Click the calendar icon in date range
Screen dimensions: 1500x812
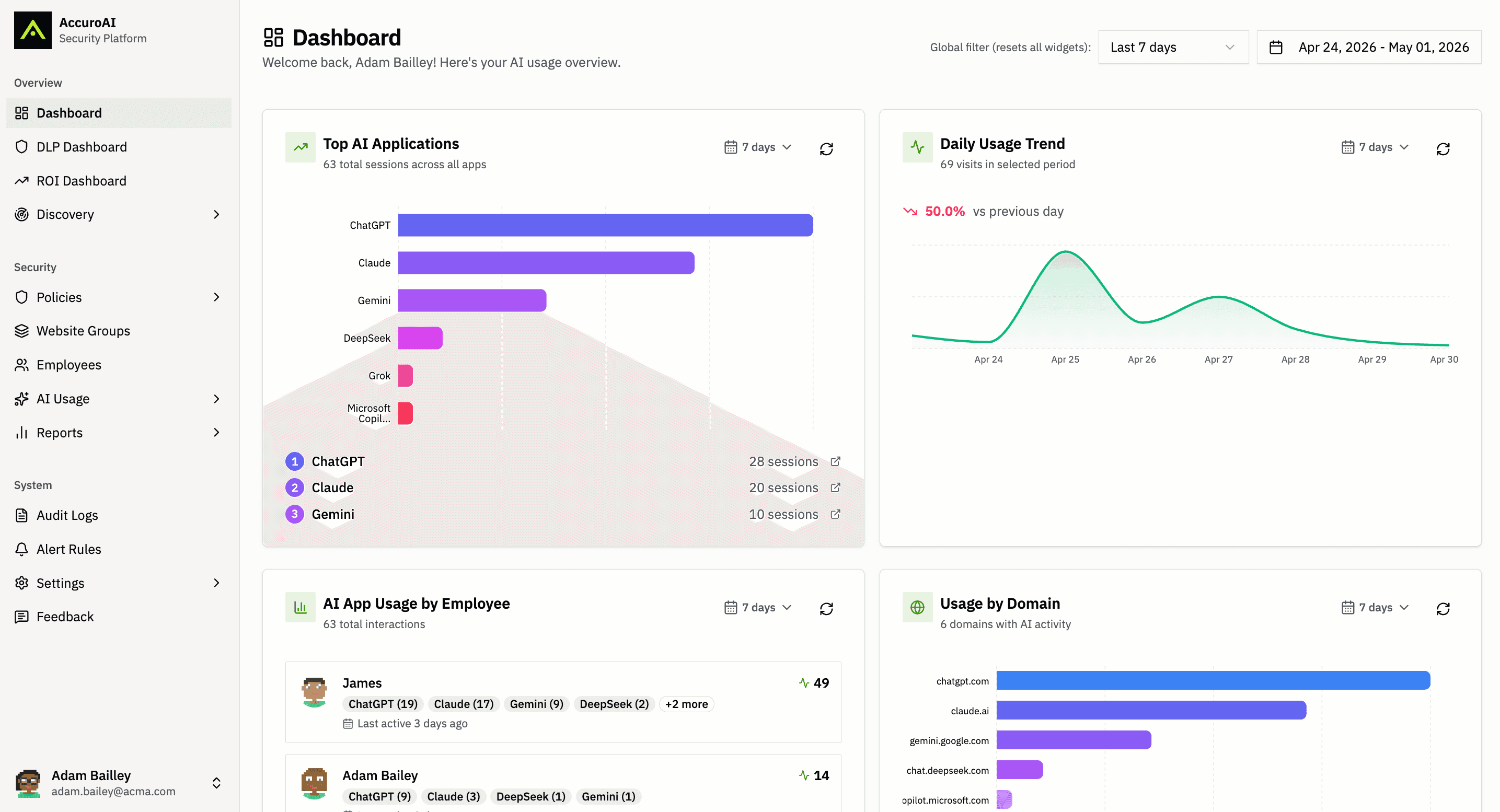1276,47
